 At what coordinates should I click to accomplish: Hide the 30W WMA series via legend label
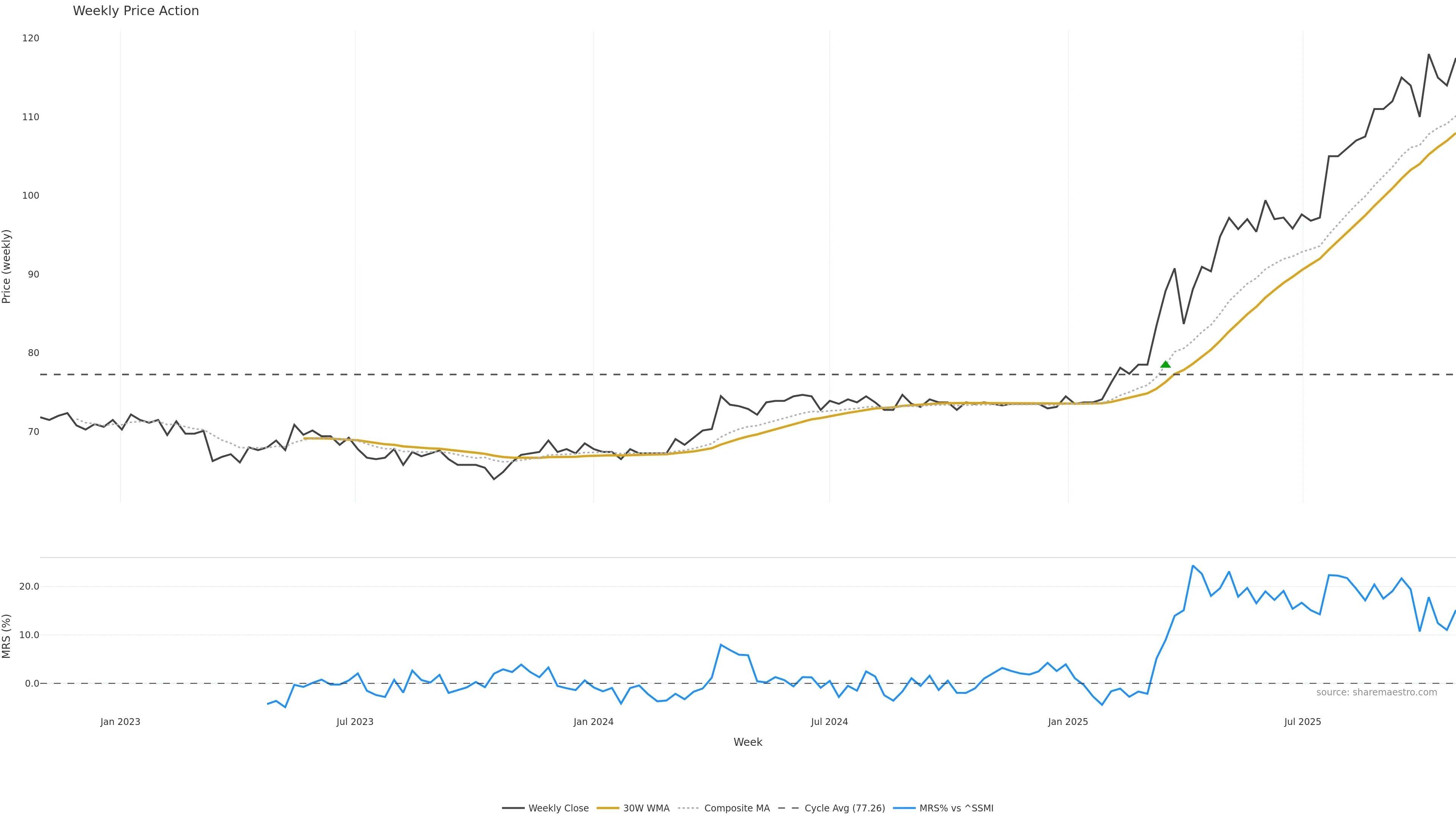click(646, 808)
